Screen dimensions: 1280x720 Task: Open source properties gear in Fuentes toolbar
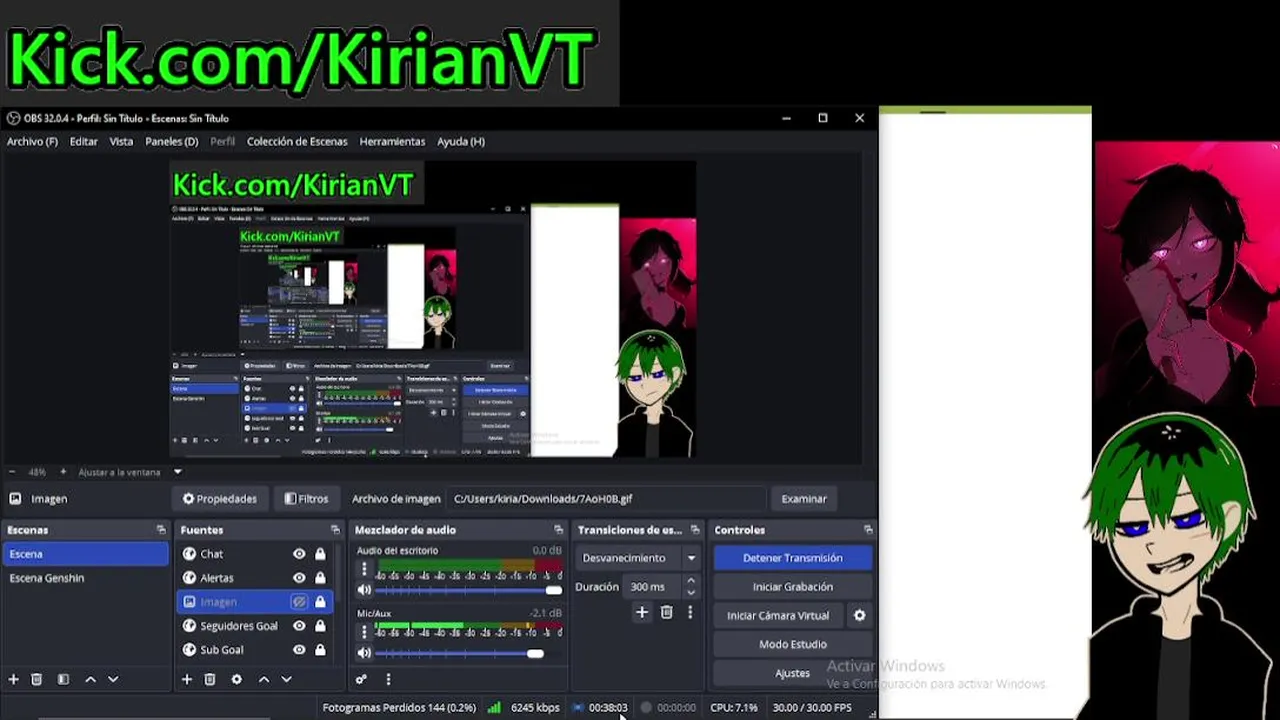[237, 679]
